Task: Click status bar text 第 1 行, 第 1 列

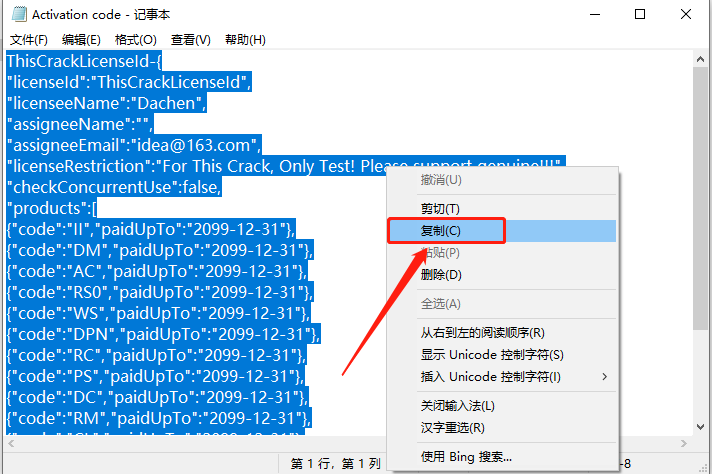Action: pyautogui.click(x=336, y=464)
